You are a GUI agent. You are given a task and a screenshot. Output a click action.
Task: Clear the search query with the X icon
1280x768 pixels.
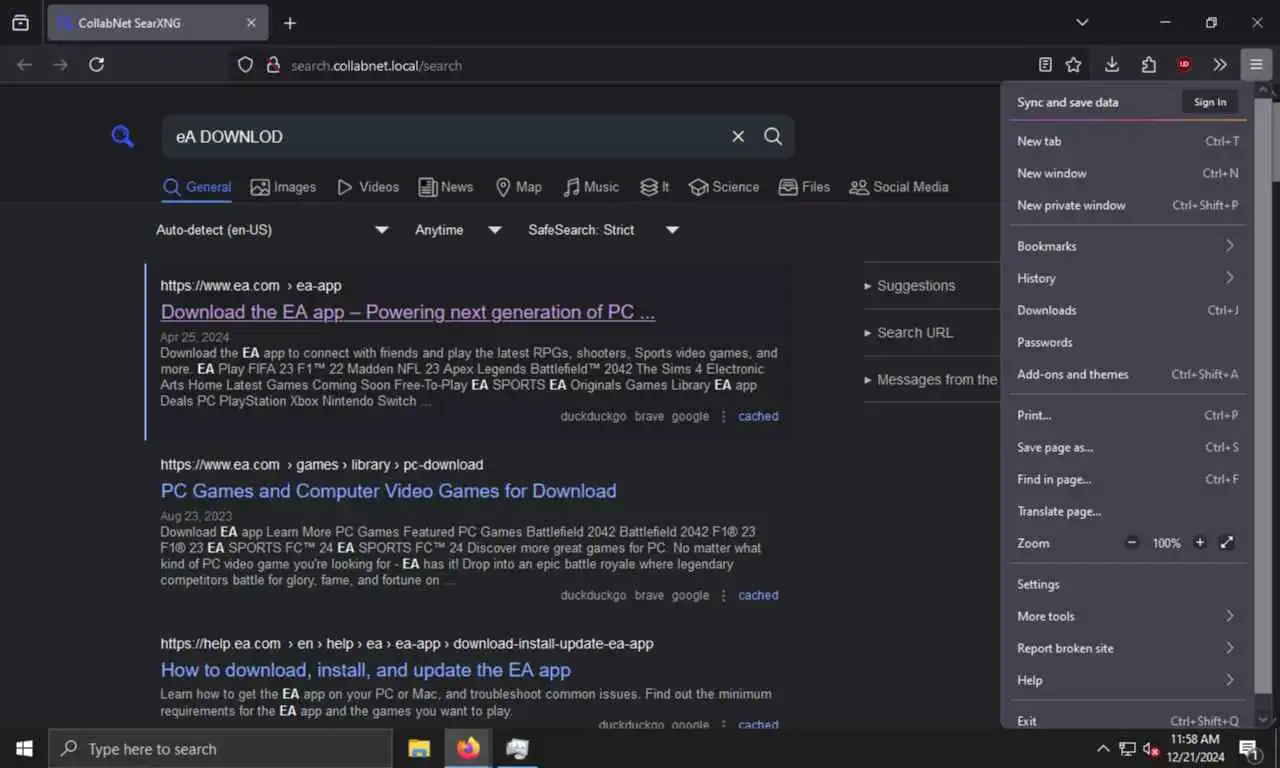point(738,136)
